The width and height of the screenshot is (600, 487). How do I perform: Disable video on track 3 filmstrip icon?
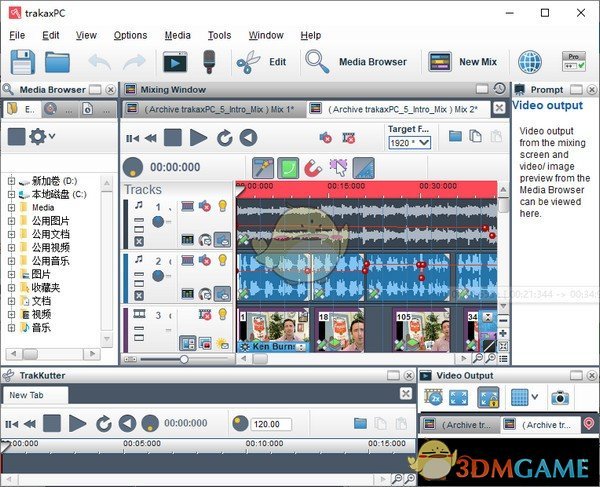coord(205,315)
